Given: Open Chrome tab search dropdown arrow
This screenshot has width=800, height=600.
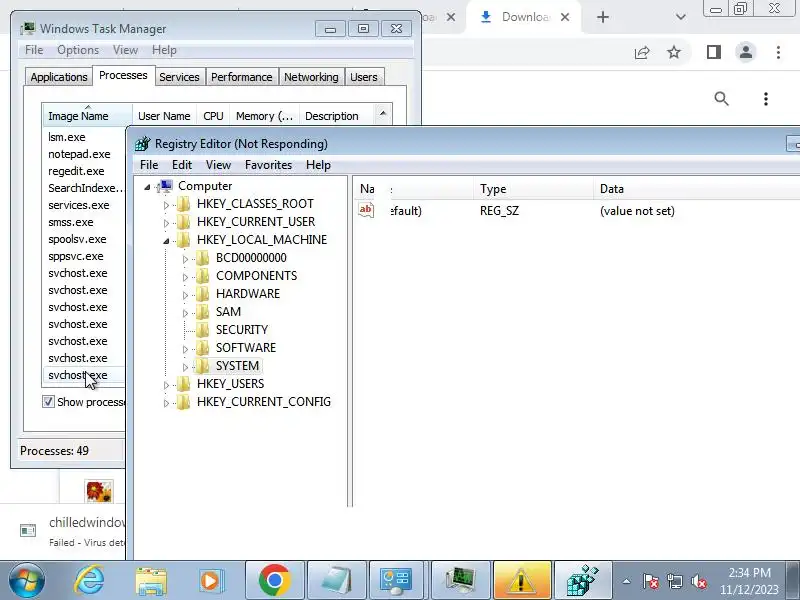Looking at the screenshot, I should (x=681, y=17).
